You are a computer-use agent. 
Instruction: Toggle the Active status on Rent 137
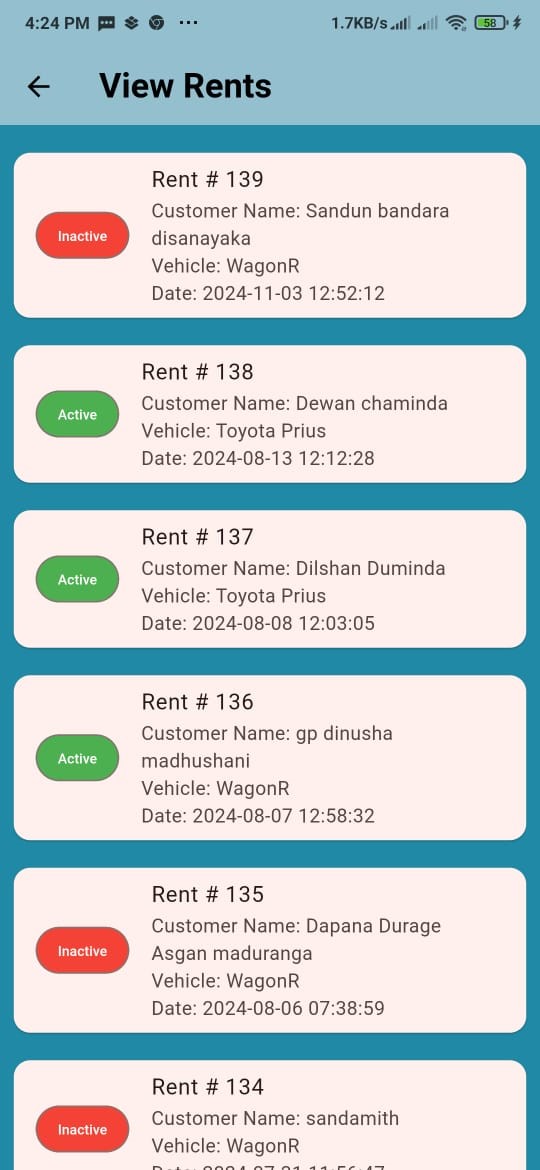pyautogui.click(x=78, y=579)
